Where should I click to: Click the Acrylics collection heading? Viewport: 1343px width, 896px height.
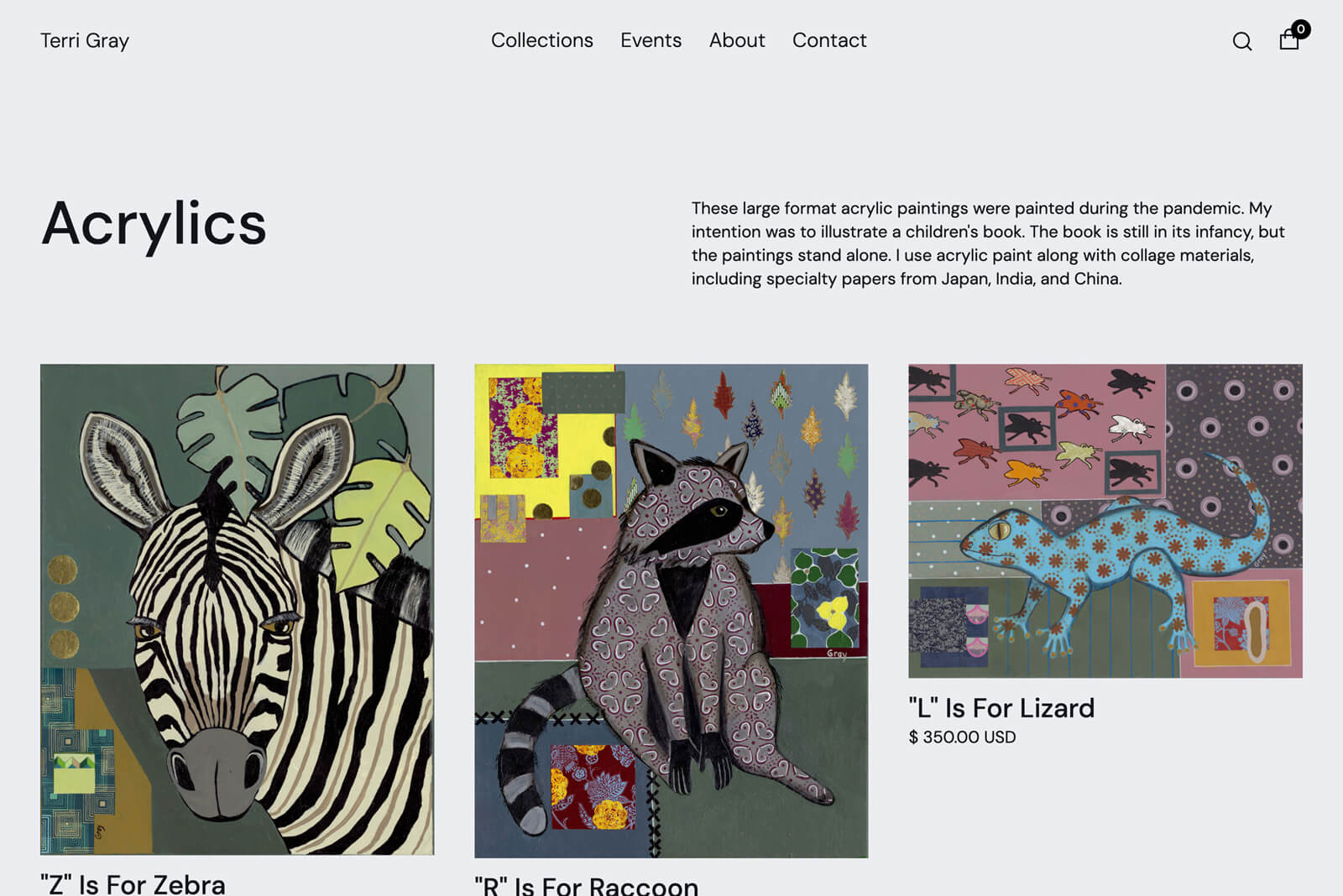tap(155, 223)
